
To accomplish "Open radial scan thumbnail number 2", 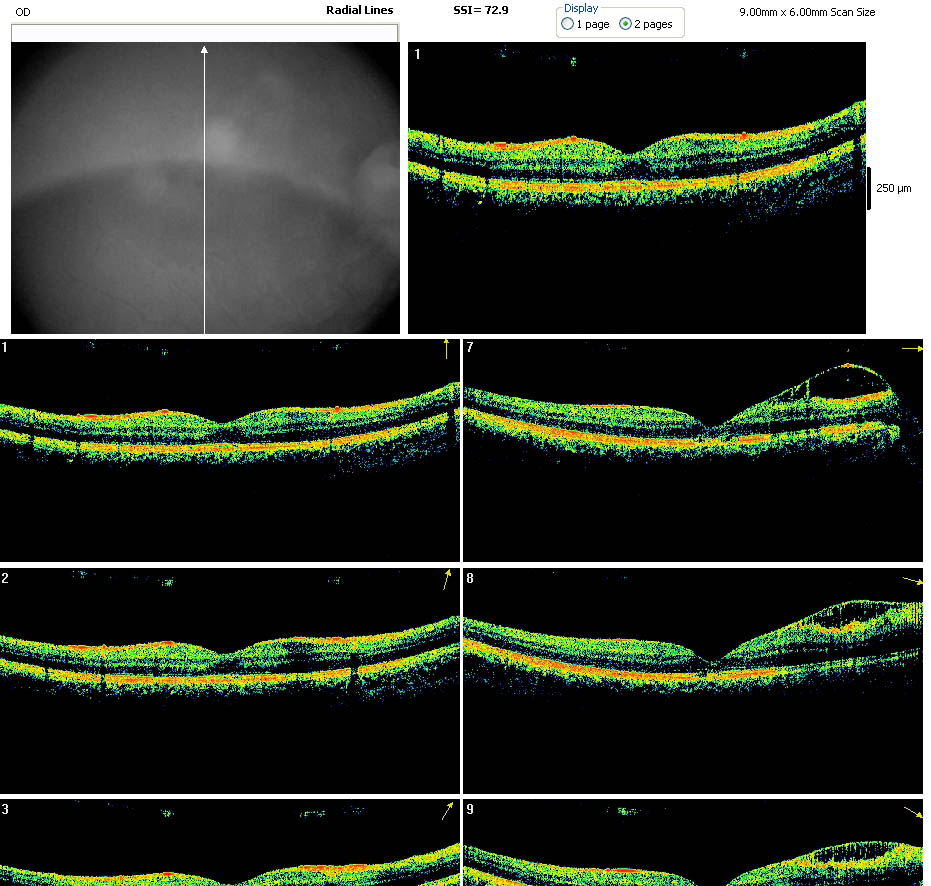I will 230,681.
